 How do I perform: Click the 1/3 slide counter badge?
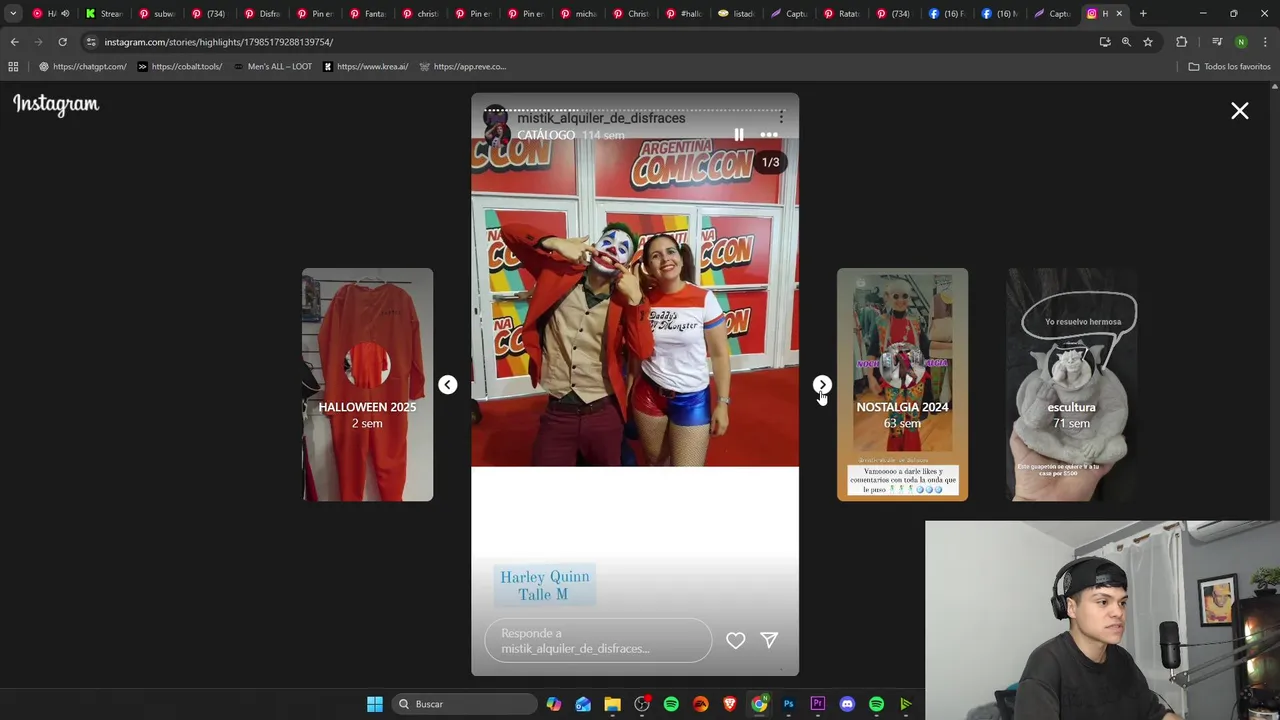(770, 162)
